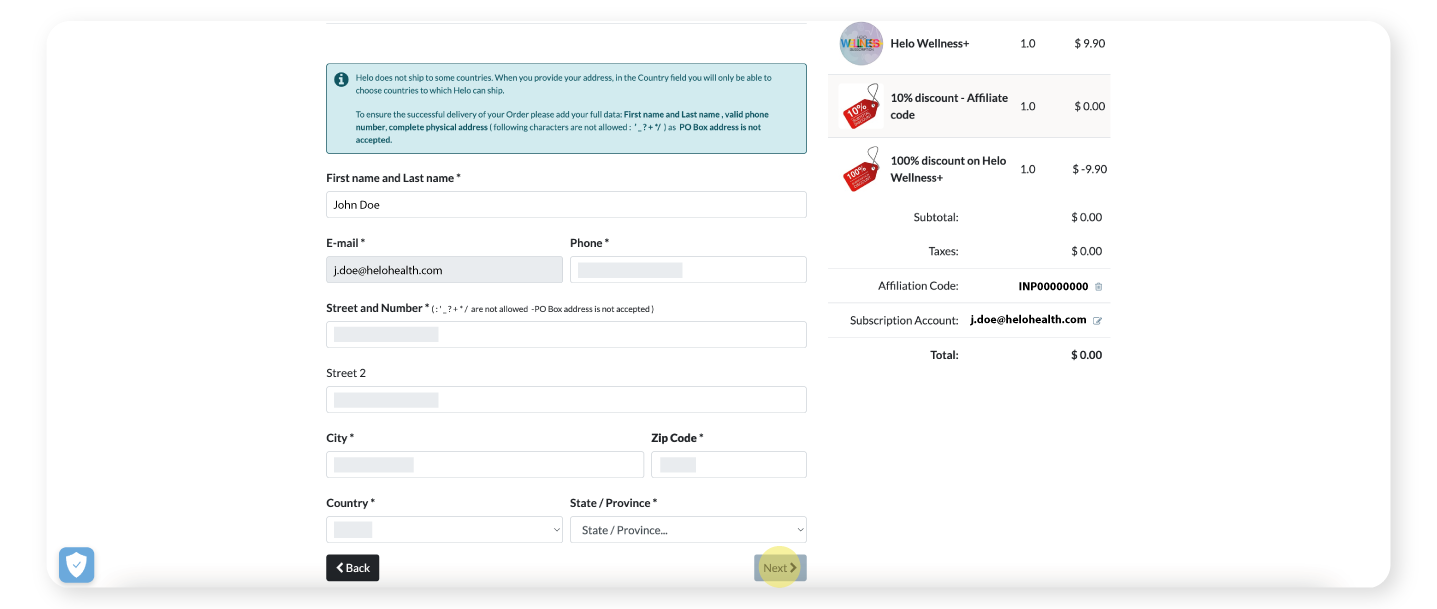The height and width of the screenshot is (609, 1437).
Task: Click the 10% discount red tag icon
Action: tap(859, 105)
